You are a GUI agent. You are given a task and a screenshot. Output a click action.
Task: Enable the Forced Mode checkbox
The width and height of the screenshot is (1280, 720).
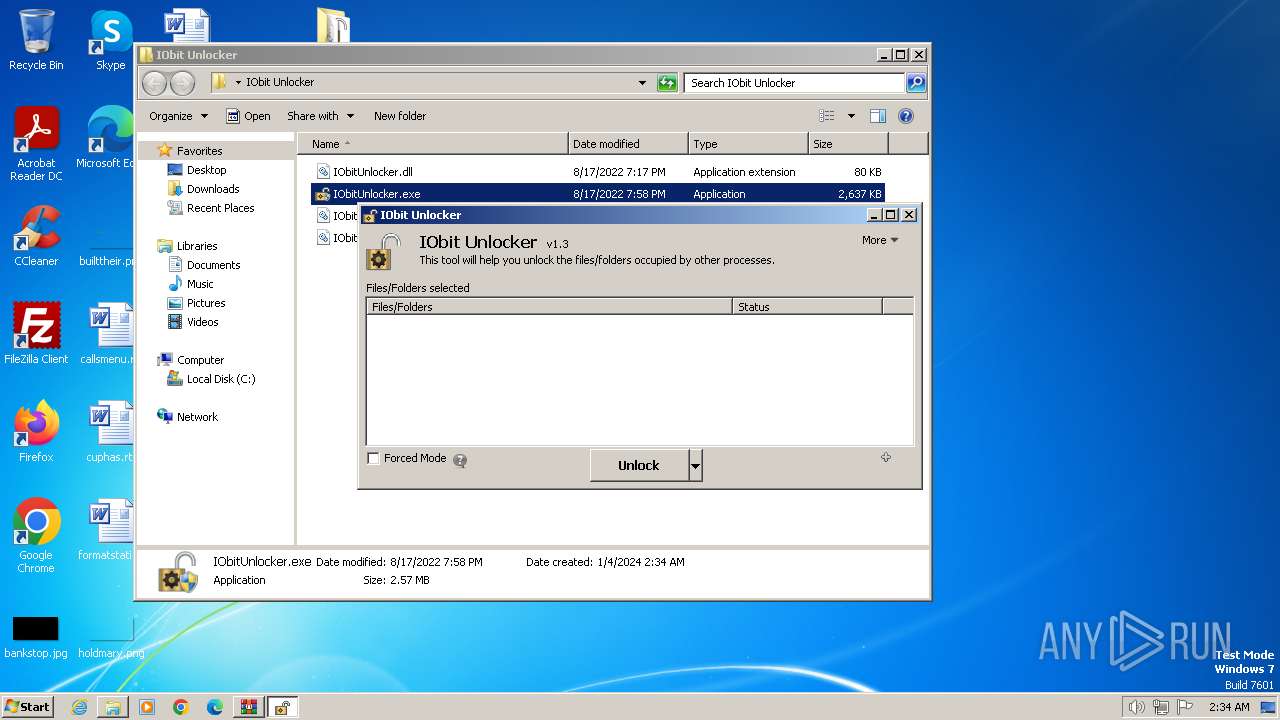374,459
